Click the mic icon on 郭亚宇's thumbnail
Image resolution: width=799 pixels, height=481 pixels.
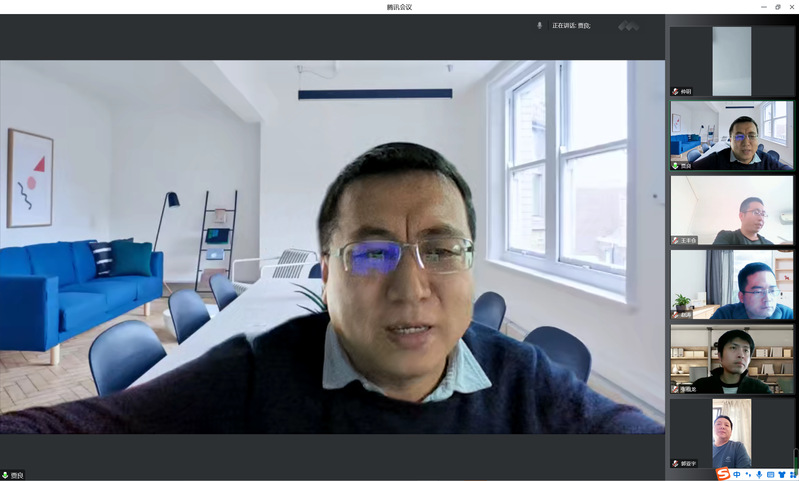[675, 463]
